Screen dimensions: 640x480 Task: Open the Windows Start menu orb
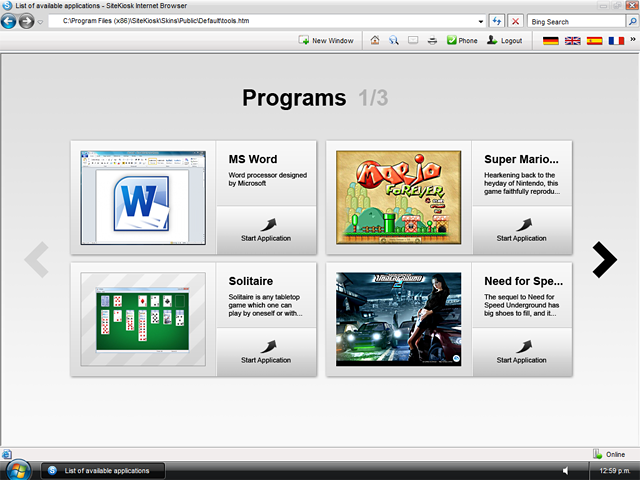[x=17, y=469]
